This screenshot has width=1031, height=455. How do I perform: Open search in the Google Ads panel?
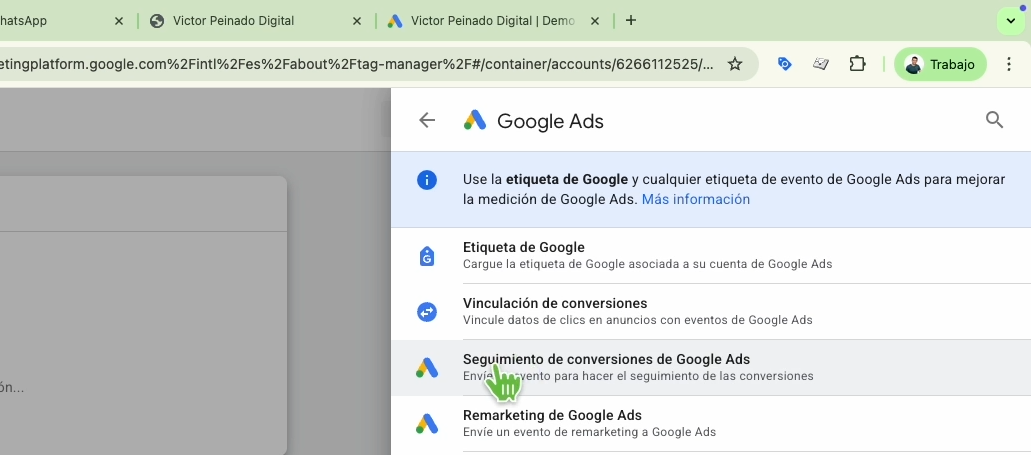click(994, 120)
